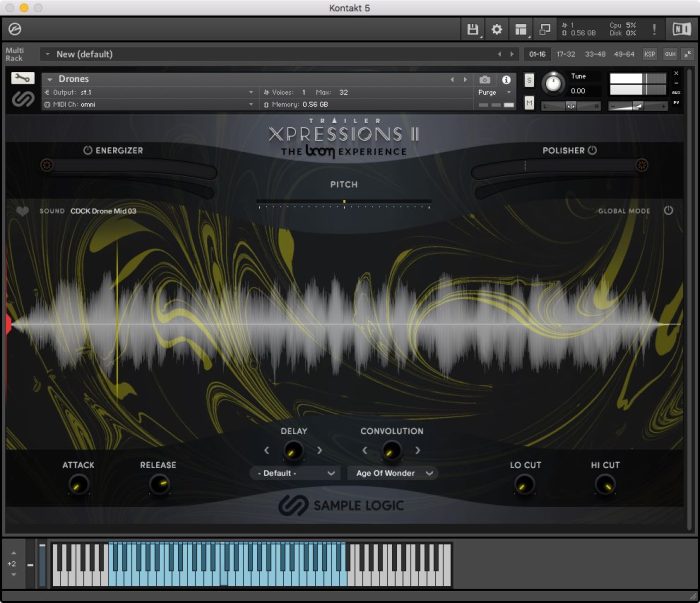Favorite the sound with heart icon
Screen dimensions: 700x603
22,211
